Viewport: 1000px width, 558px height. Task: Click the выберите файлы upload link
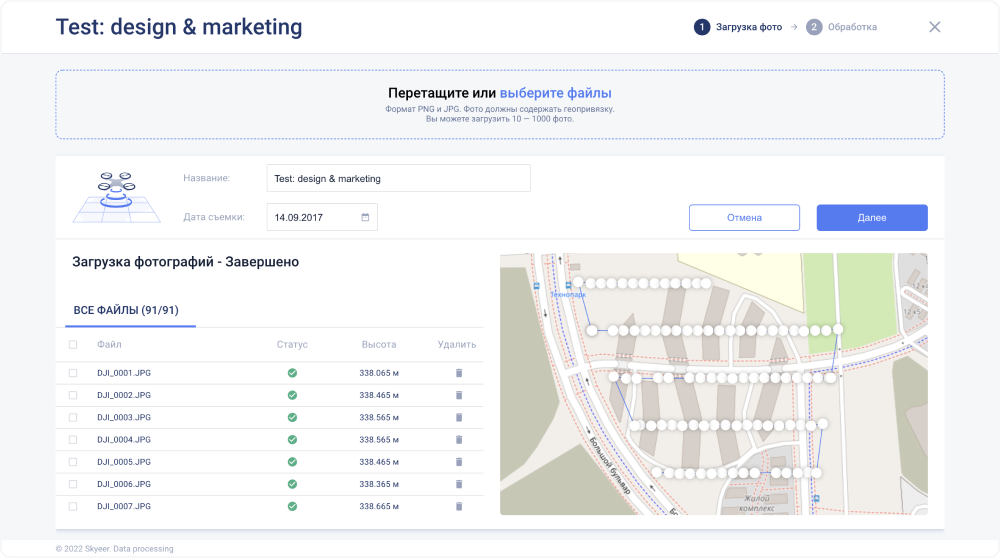pos(555,93)
